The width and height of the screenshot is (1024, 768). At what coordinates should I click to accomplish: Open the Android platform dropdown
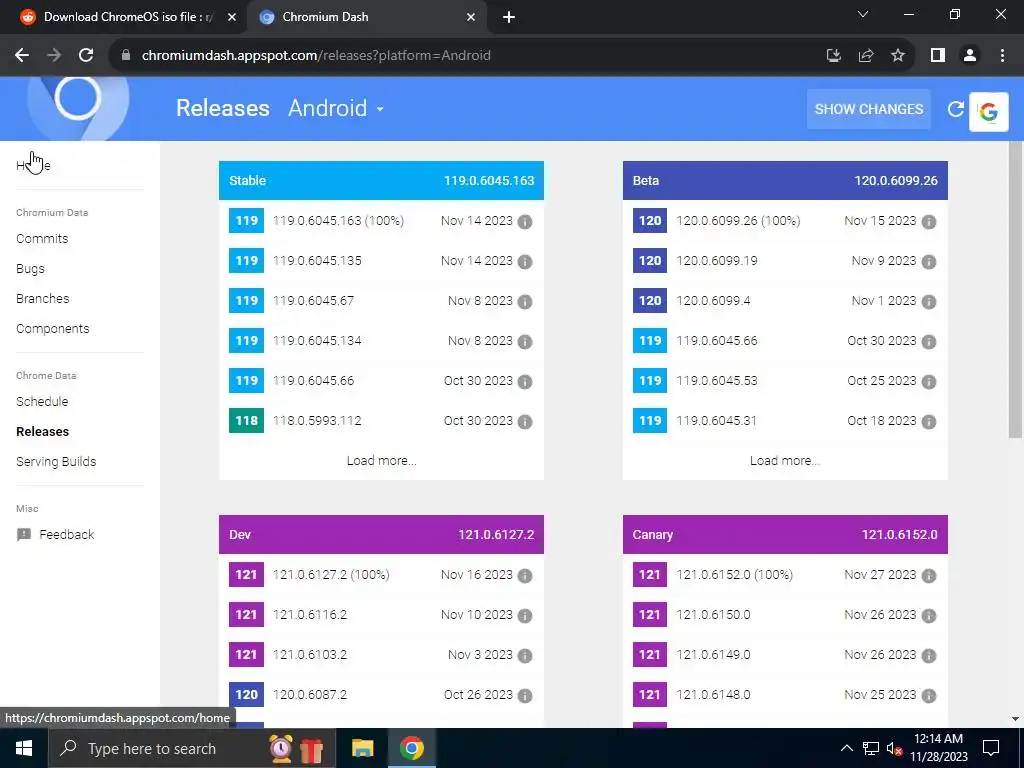336,108
